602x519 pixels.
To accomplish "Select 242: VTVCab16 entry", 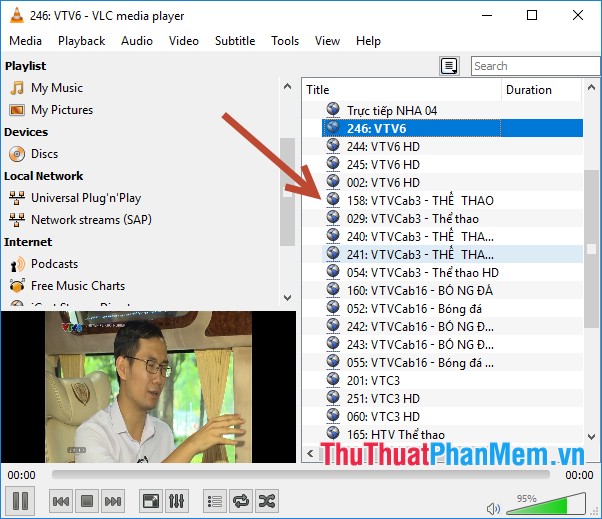I will coord(420,327).
